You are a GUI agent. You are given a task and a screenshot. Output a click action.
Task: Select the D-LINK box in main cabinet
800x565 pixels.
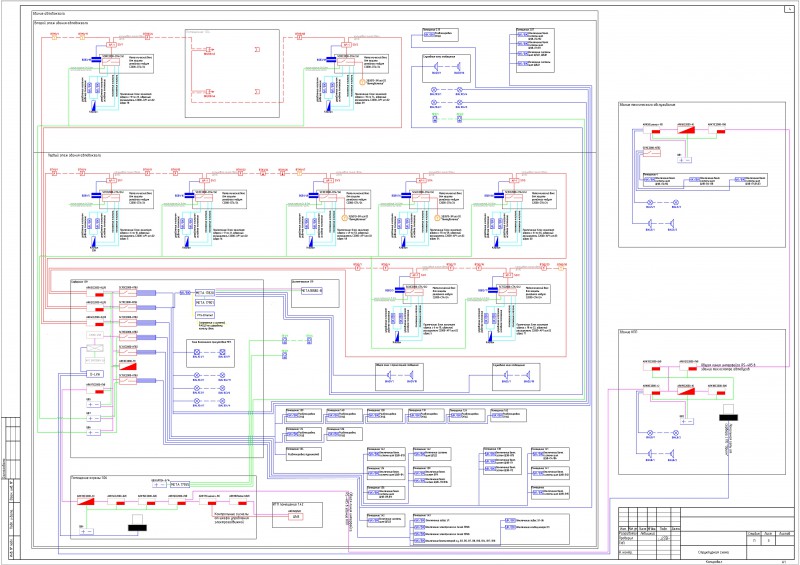pyautogui.click(x=95, y=374)
